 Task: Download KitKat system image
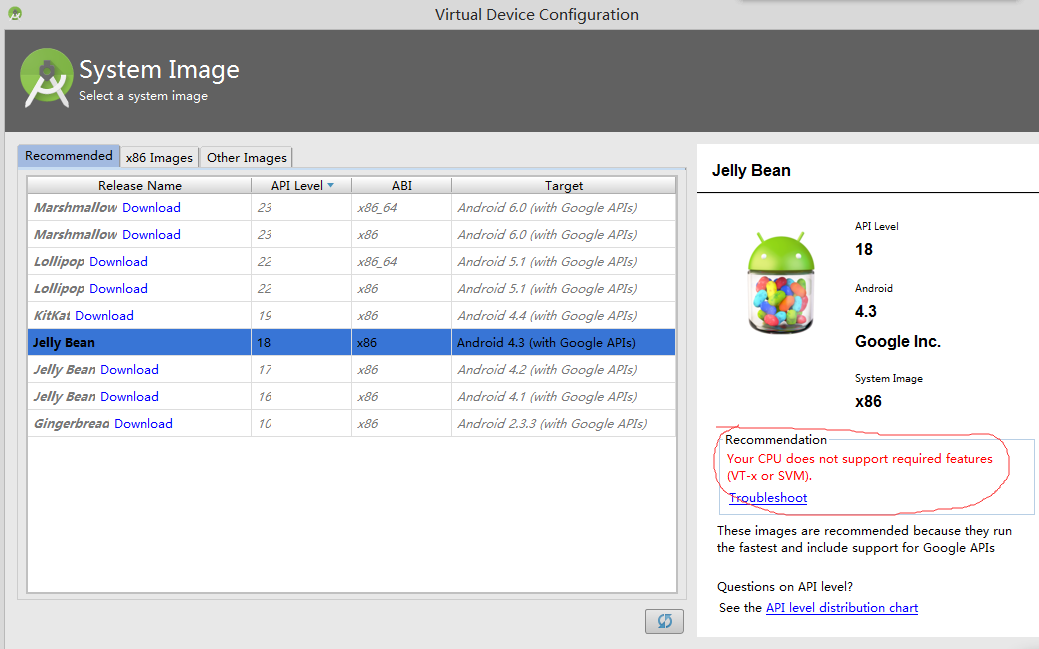point(104,316)
